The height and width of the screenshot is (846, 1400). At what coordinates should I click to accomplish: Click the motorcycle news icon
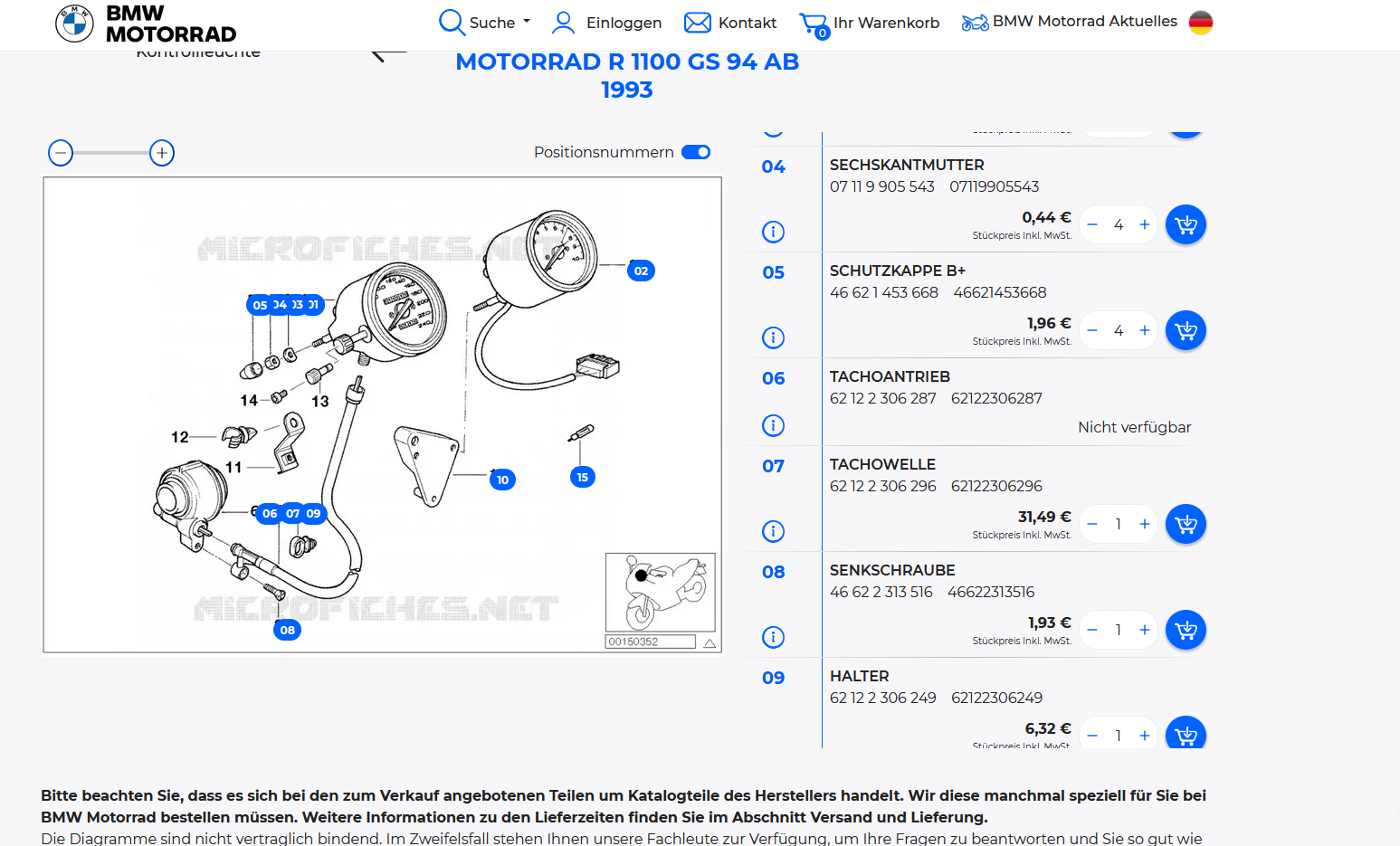(975, 22)
